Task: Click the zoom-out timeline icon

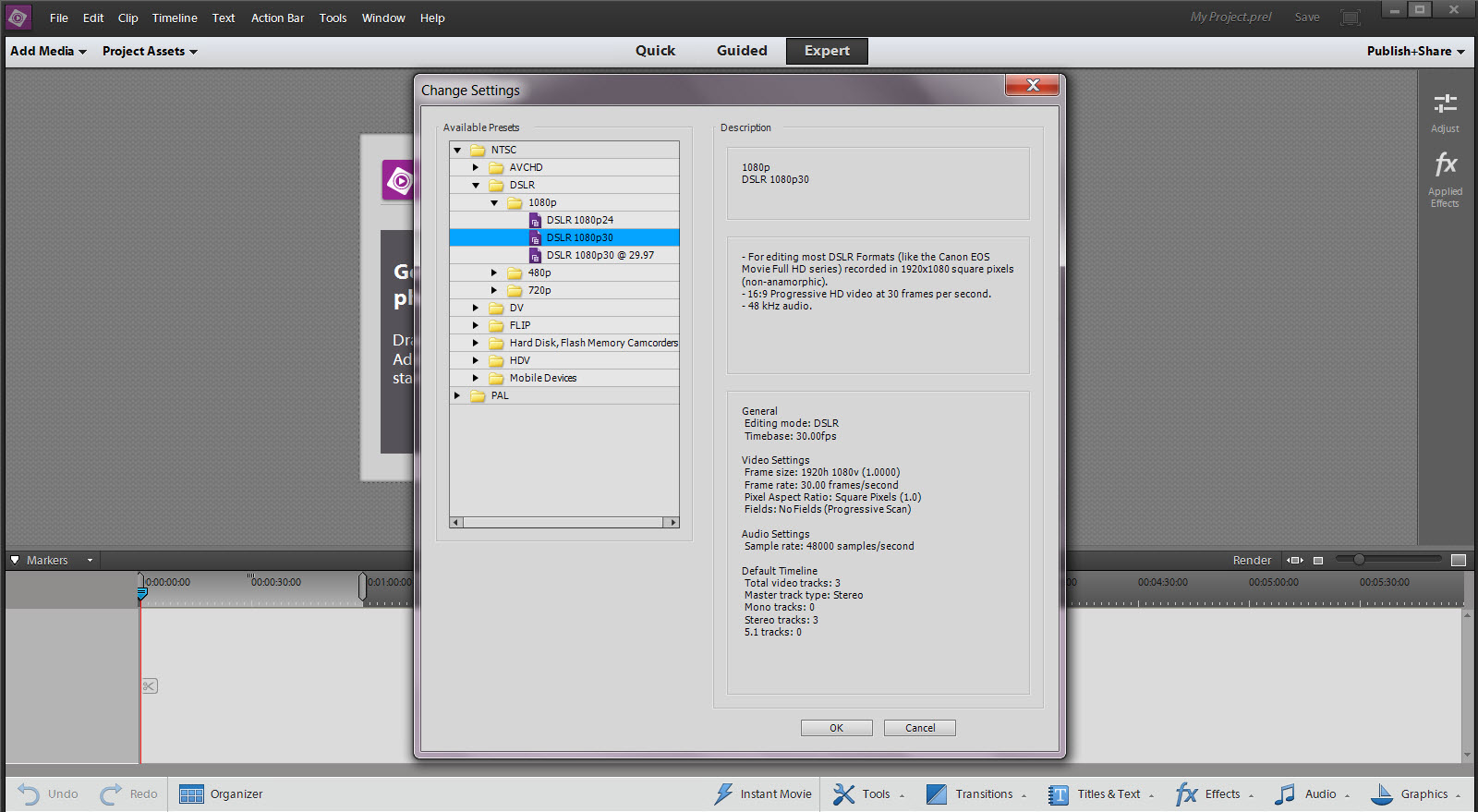Action: click(1318, 560)
